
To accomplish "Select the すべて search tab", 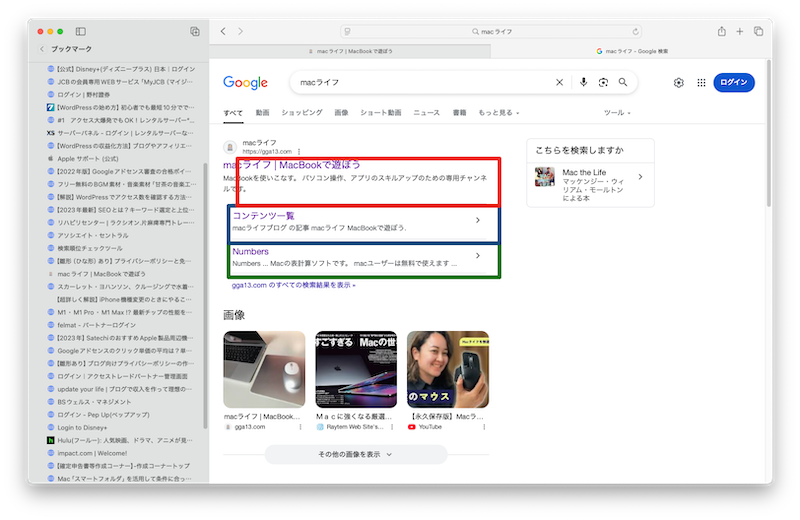I will point(233,113).
